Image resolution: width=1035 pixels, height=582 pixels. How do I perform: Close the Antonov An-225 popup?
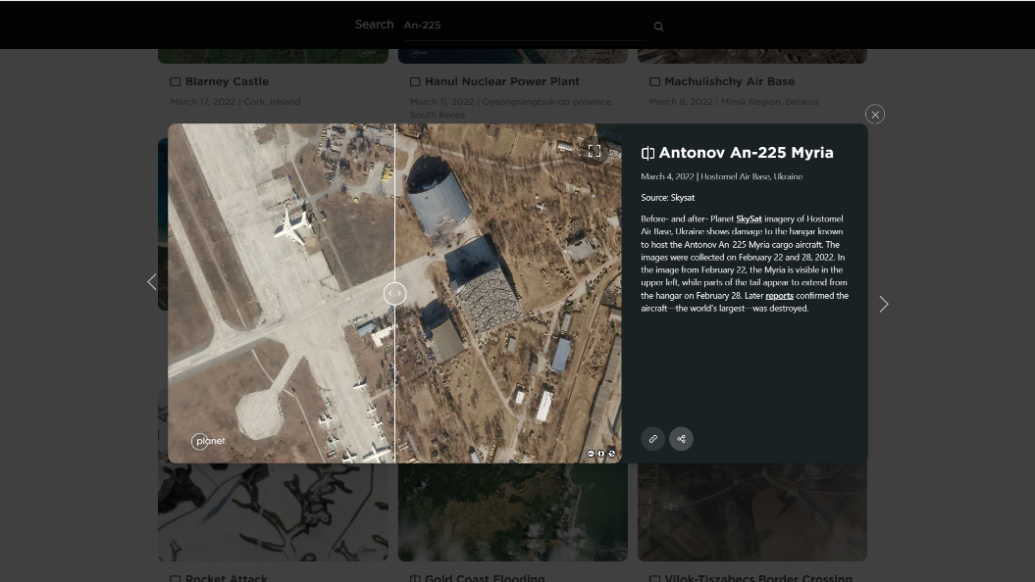click(875, 115)
